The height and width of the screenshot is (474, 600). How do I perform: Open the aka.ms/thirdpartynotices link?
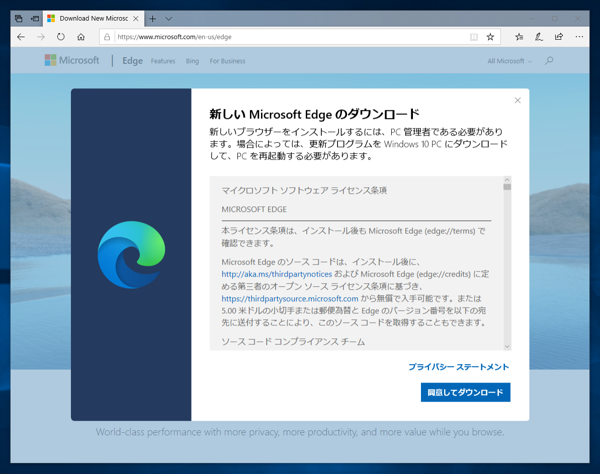(x=277, y=274)
